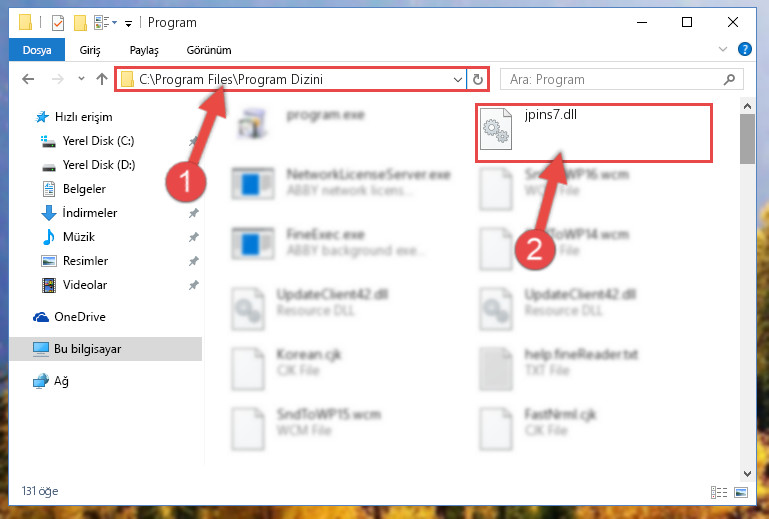Click the new folder quick-access icon

pos(80,23)
